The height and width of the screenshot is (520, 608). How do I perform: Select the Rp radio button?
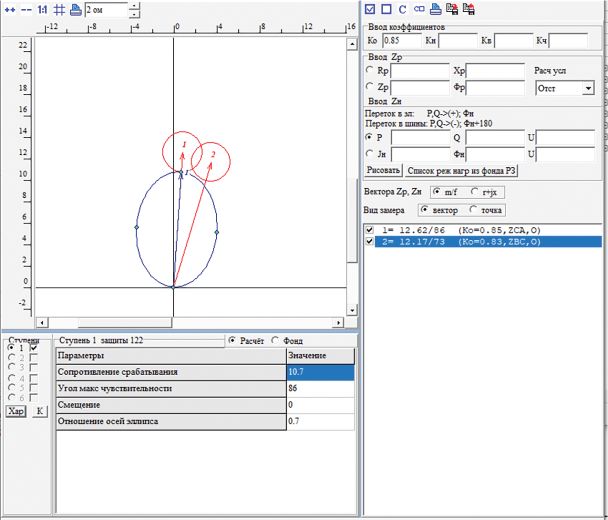pyautogui.click(x=369, y=70)
